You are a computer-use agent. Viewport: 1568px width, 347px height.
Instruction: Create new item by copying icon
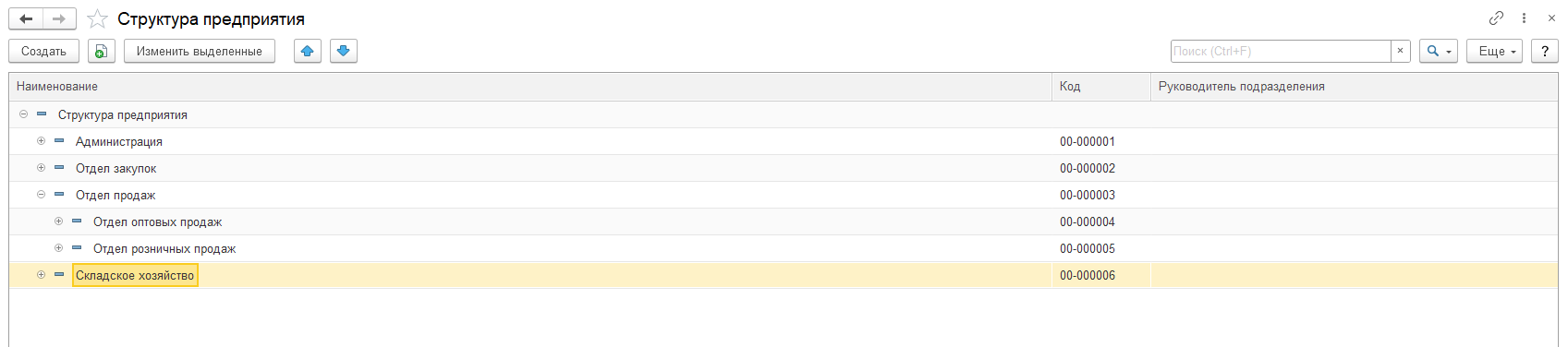[x=102, y=52]
